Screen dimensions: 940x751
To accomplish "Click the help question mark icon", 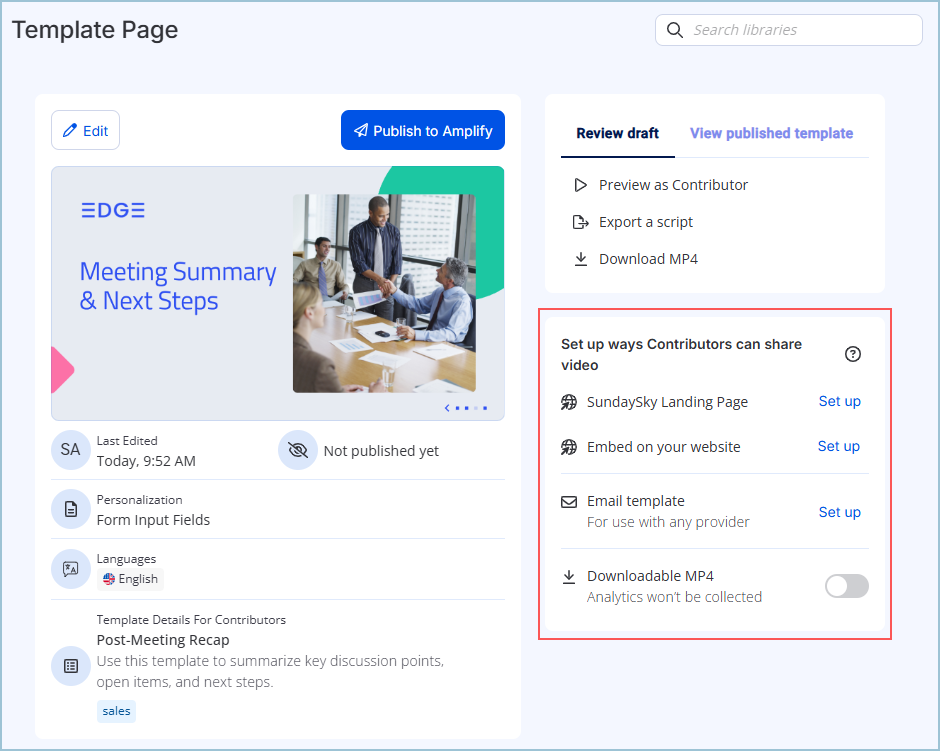I will pyautogui.click(x=853, y=354).
